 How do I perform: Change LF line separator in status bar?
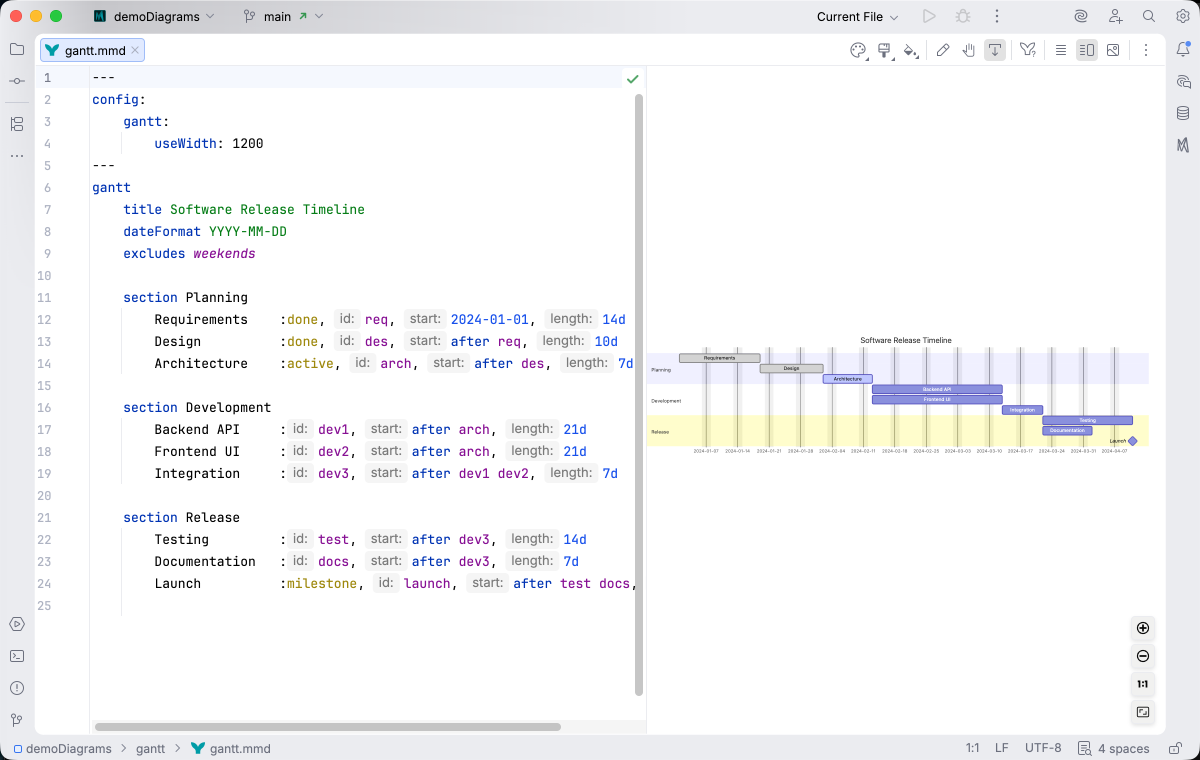point(1001,748)
